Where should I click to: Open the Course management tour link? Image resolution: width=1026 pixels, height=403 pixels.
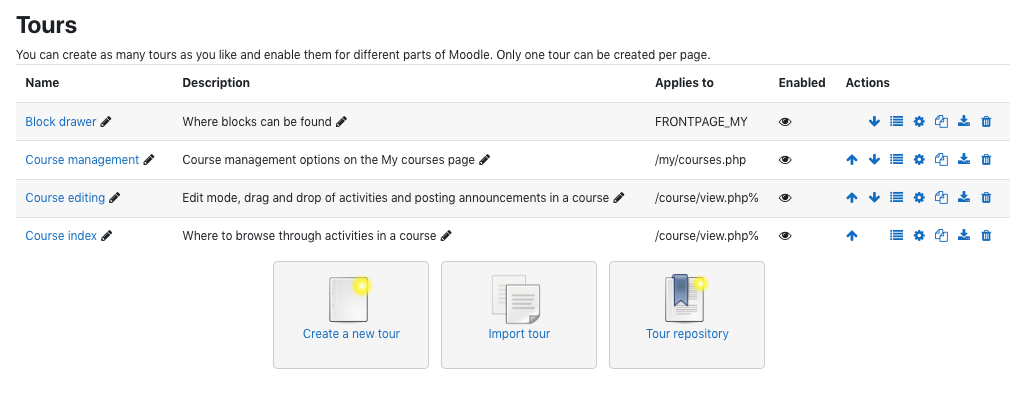[82, 160]
